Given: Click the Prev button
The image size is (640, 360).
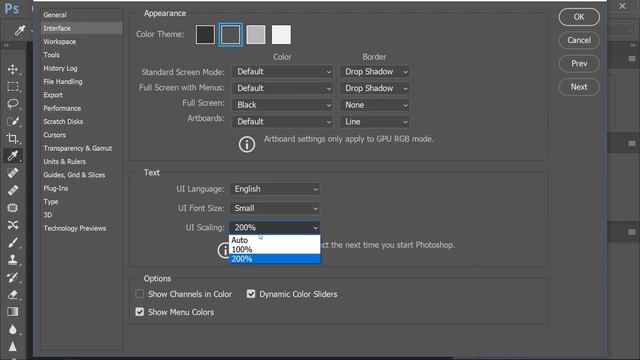Looking at the screenshot, I should pyautogui.click(x=579, y=64).
